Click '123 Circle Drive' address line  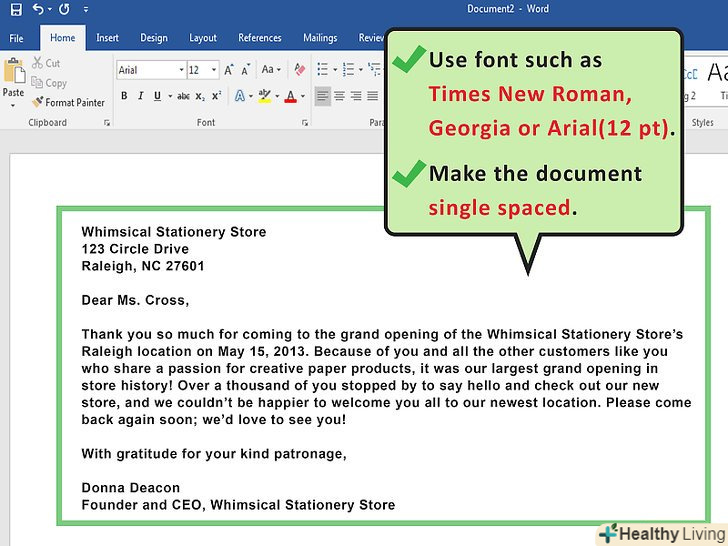(135, 249)
